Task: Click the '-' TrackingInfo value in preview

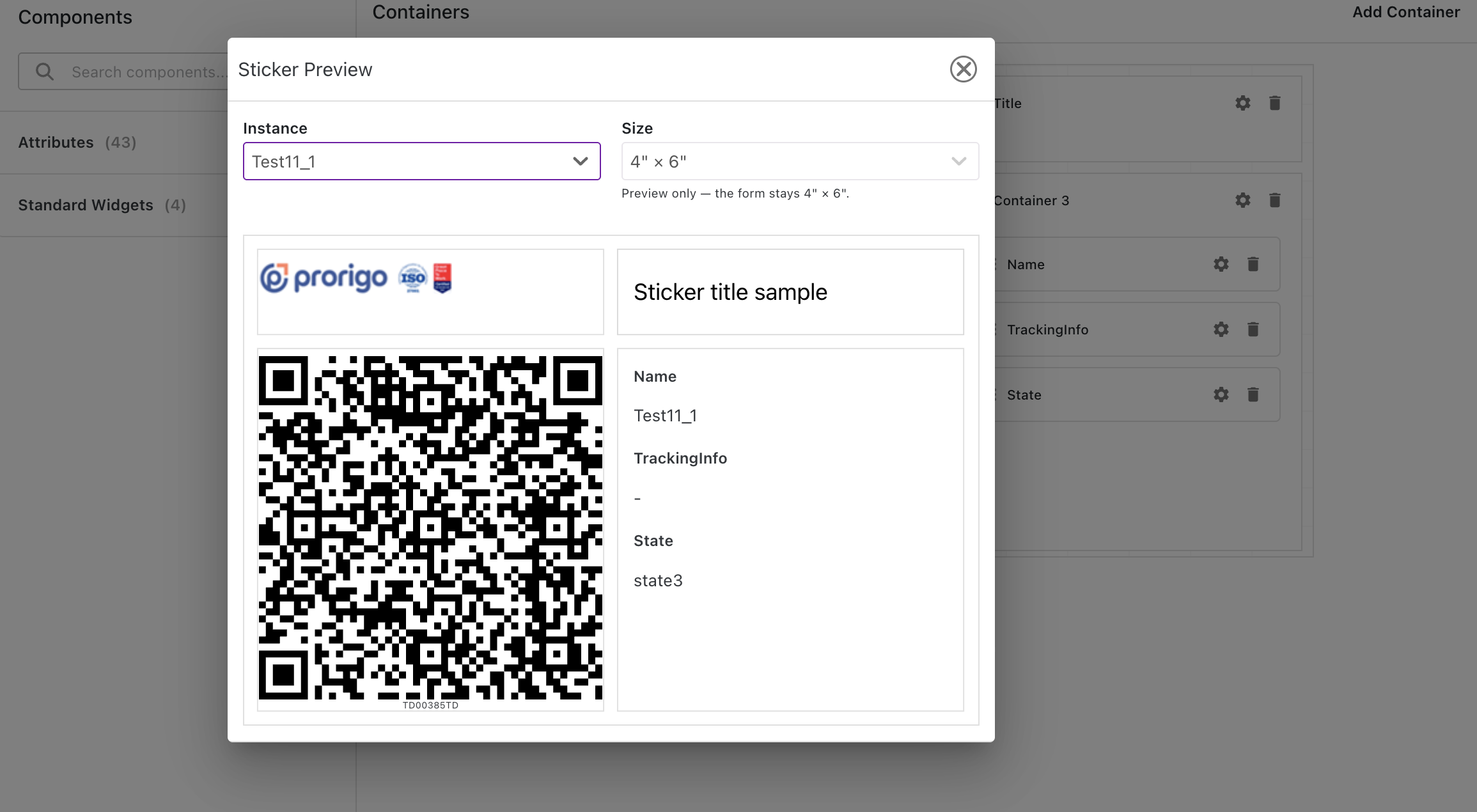Action: (637, 498)
